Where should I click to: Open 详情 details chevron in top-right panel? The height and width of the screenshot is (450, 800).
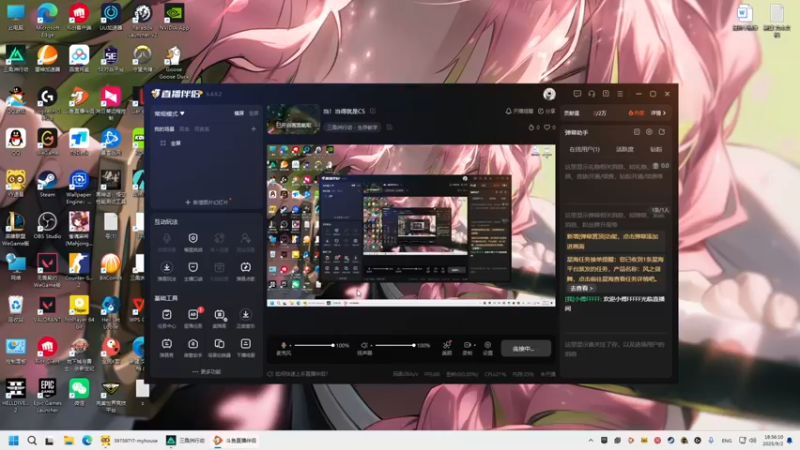click(659, 113)
